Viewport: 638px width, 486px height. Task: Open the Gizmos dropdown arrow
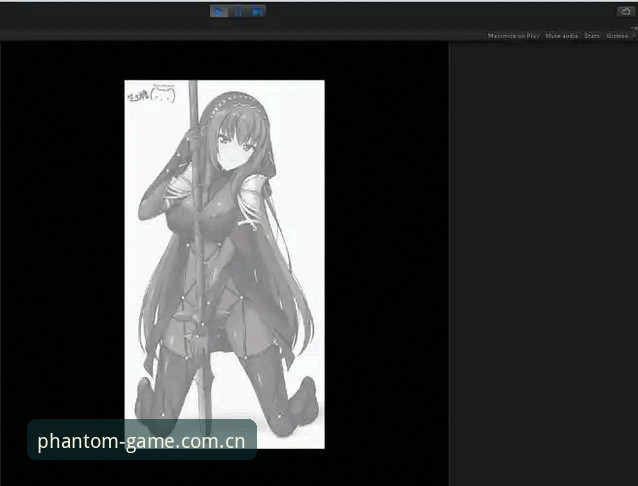634,36
